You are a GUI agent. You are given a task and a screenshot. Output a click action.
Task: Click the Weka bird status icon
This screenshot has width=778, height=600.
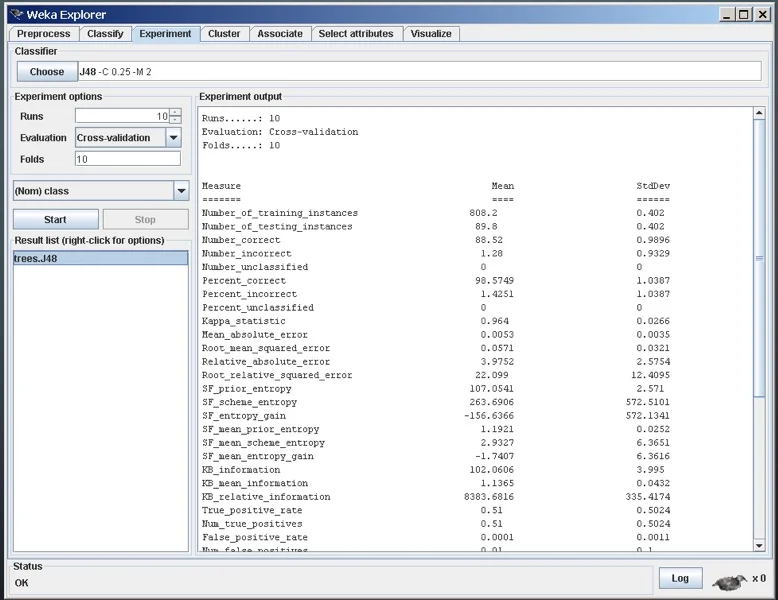pyautogui.click(x=729, y=582)
